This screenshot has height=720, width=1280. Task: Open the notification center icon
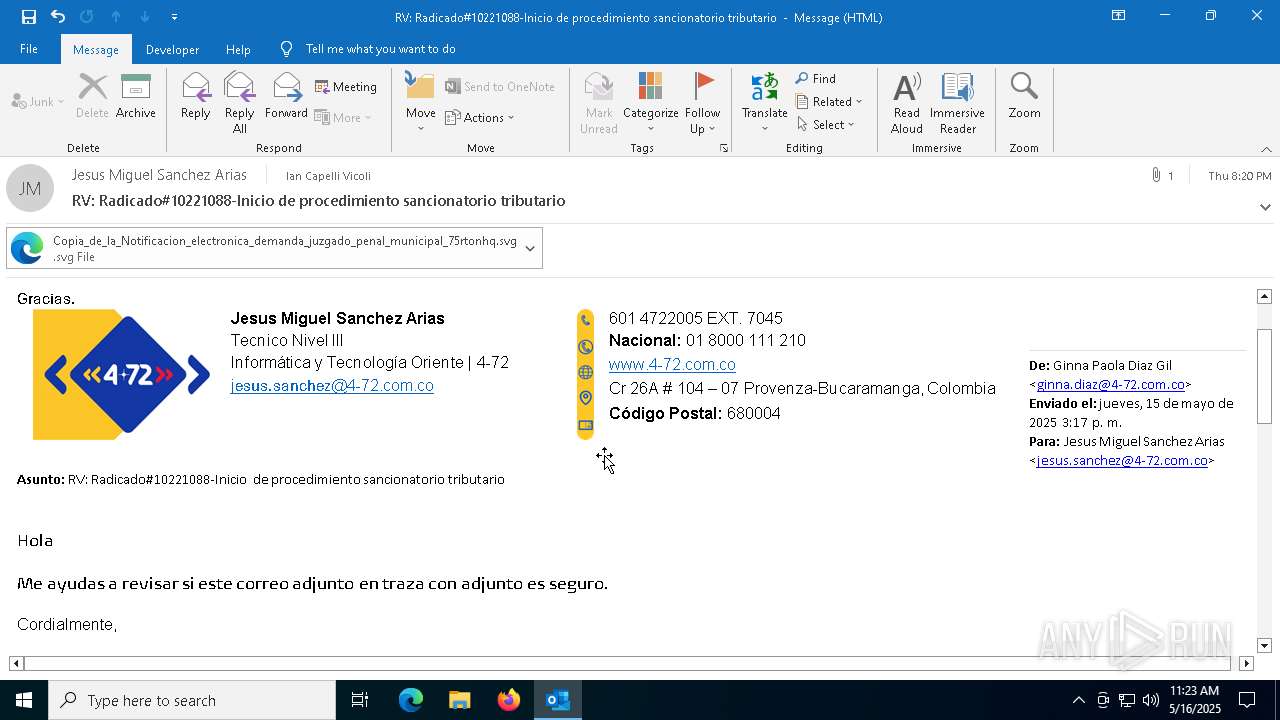click(1247, 700)
